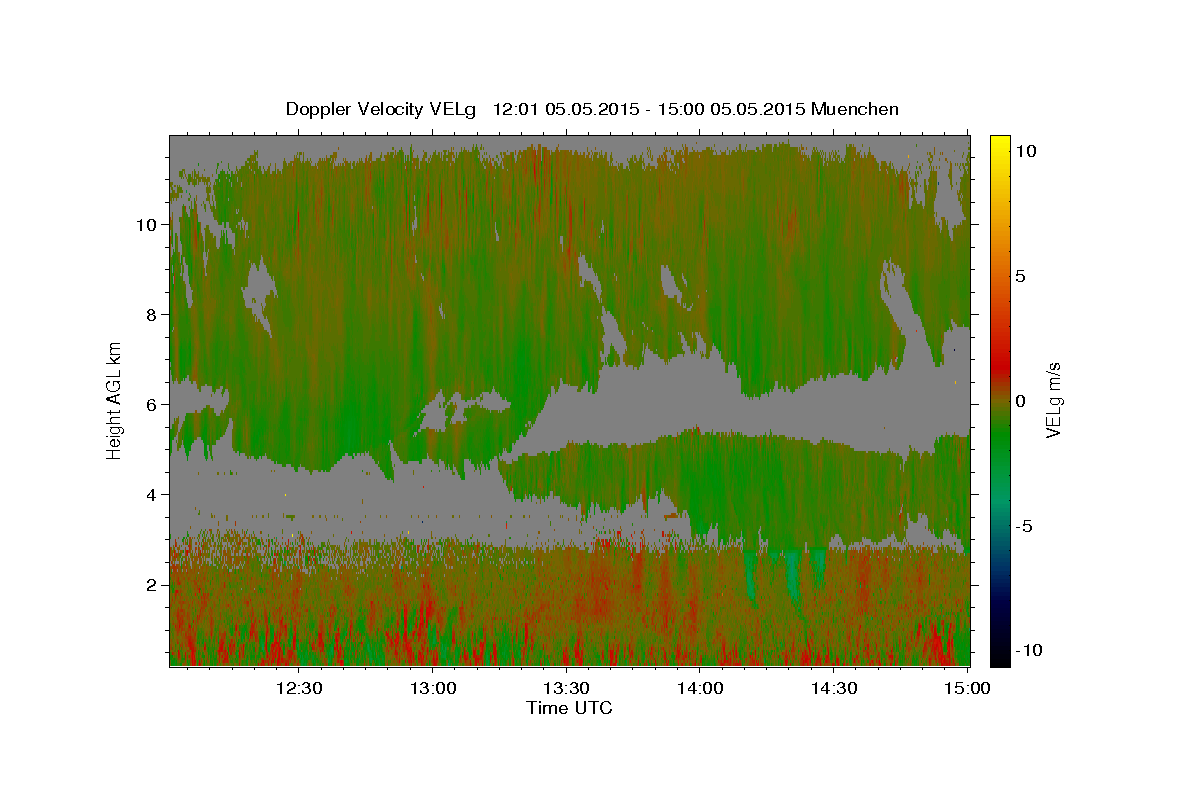The height and width of the screenshot is (800, 1200).
Task: Click colorbar tick label '0'
Action: 1021,401
